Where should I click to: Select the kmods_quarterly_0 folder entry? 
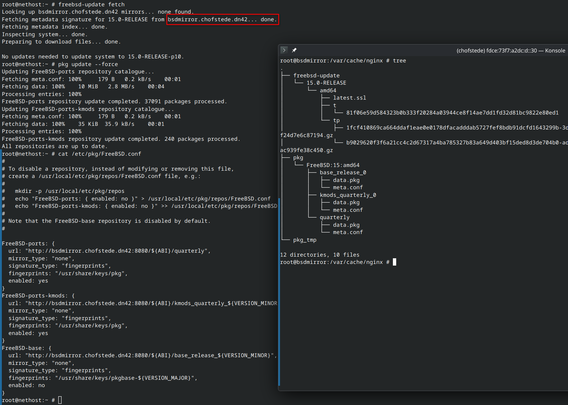(x=348, y=195)
